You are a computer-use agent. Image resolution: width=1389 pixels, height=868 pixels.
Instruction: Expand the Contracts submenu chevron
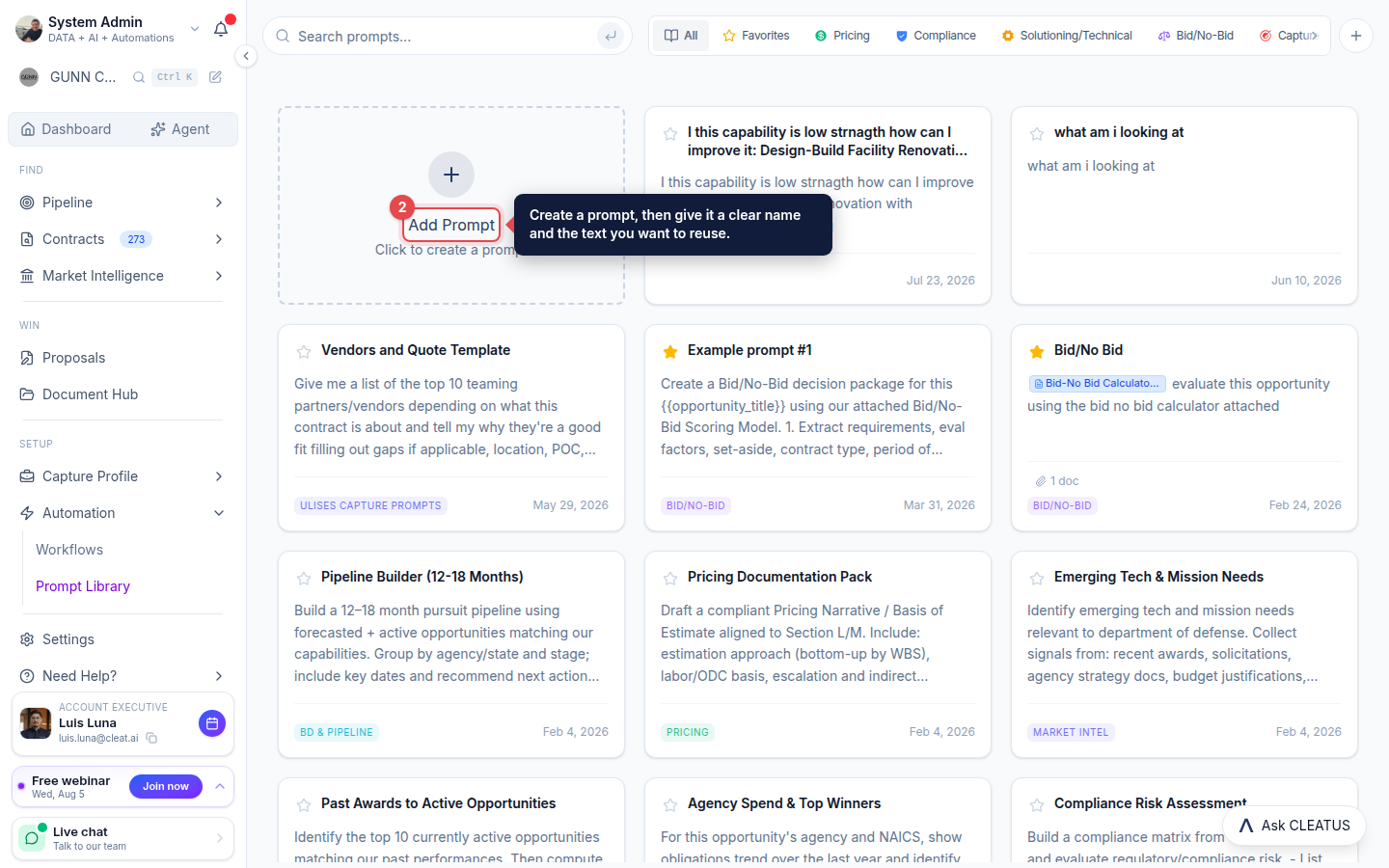[x=219, y=239]
